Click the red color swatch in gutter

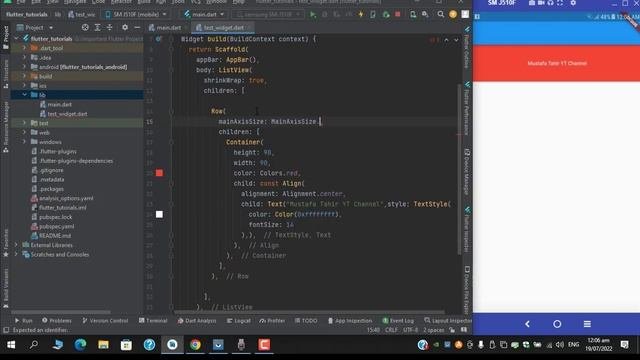tap(159, 173)
